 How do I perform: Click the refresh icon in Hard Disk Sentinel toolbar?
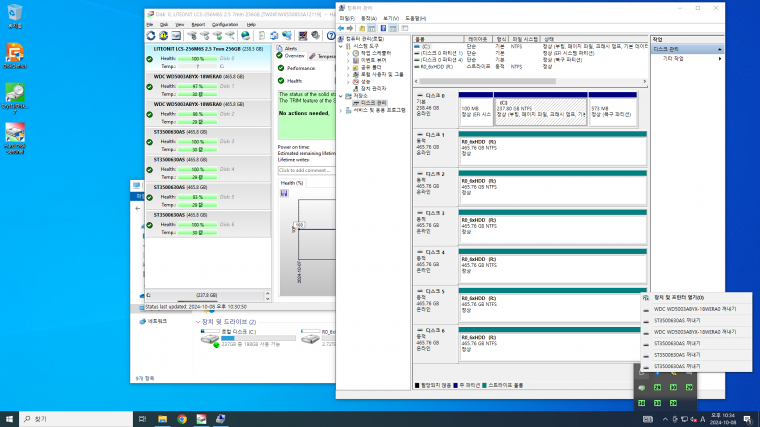coord(151,36)
